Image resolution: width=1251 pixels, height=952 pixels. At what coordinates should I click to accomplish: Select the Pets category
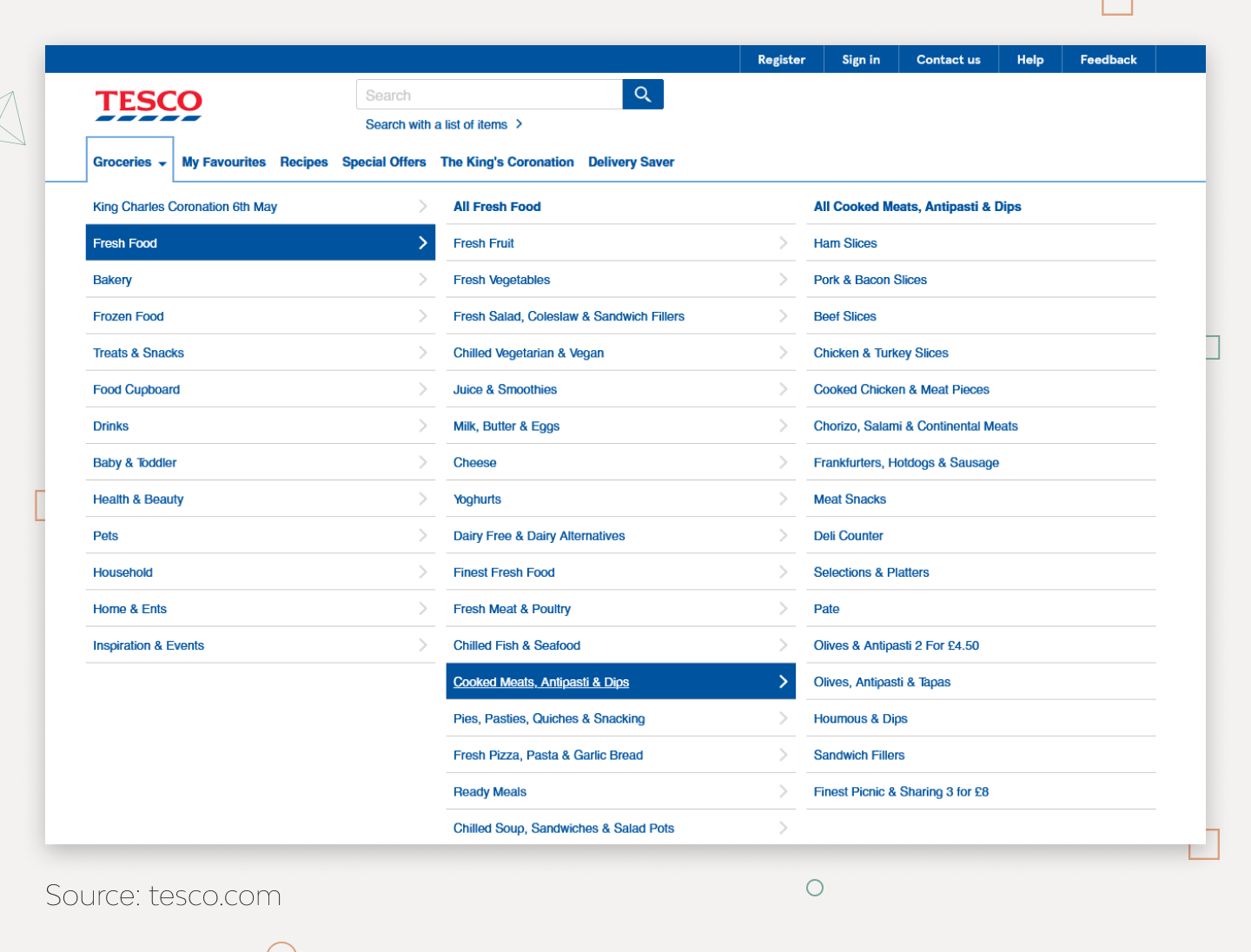pos(261,536)
